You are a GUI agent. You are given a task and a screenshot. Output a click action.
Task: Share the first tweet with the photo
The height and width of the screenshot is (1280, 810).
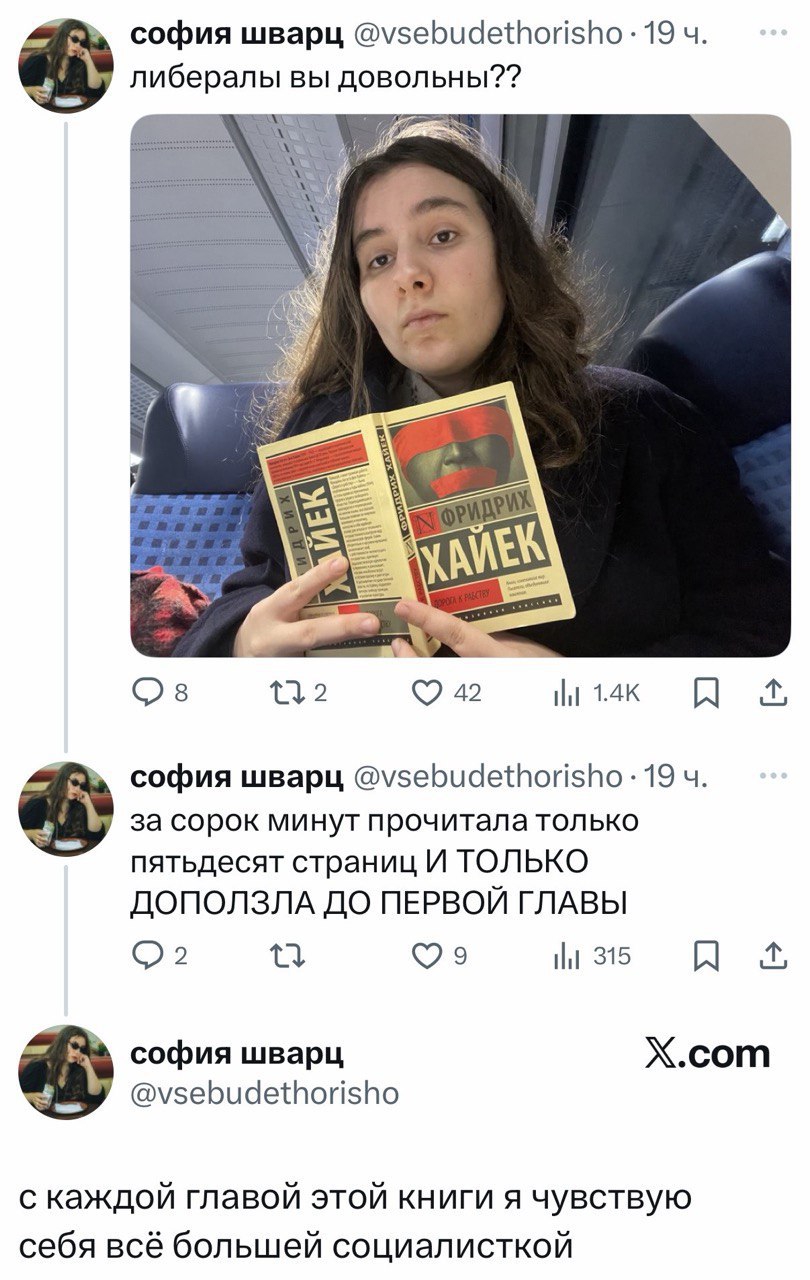coord(776,693)
